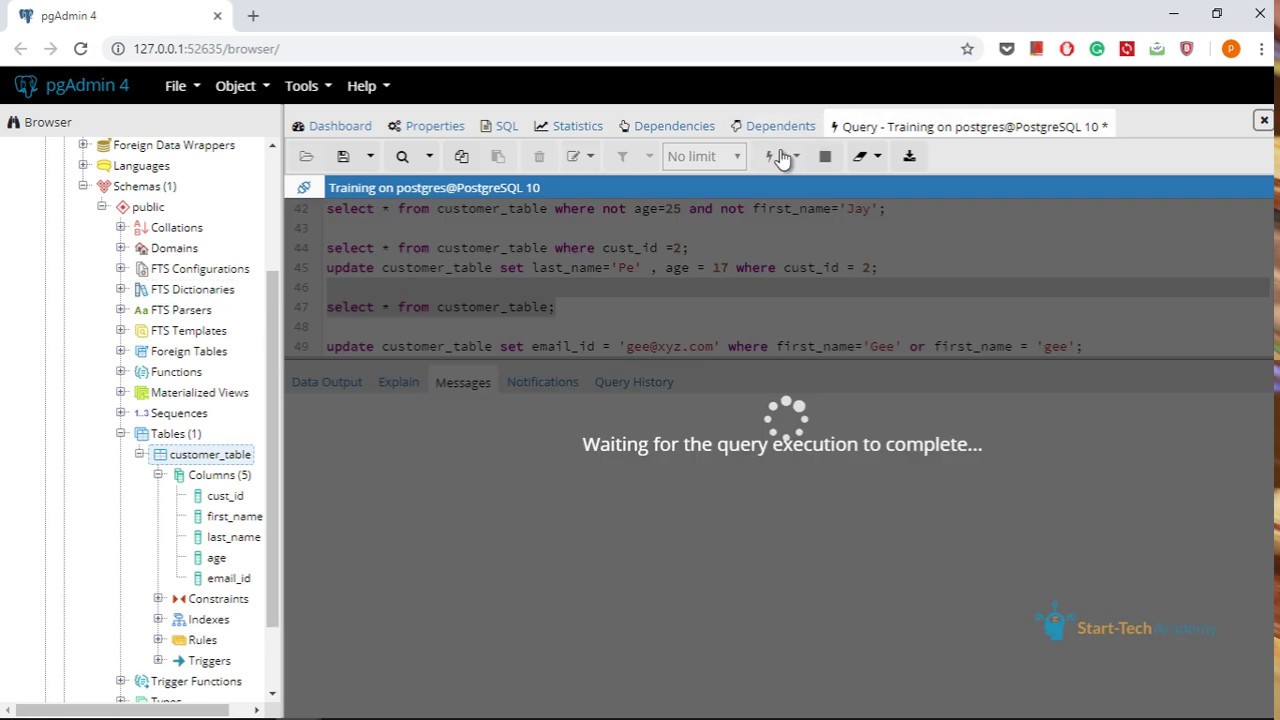Click the Download as CSV icon
Viewport: 1280px width, 720px height.
(x=909, y=156)
